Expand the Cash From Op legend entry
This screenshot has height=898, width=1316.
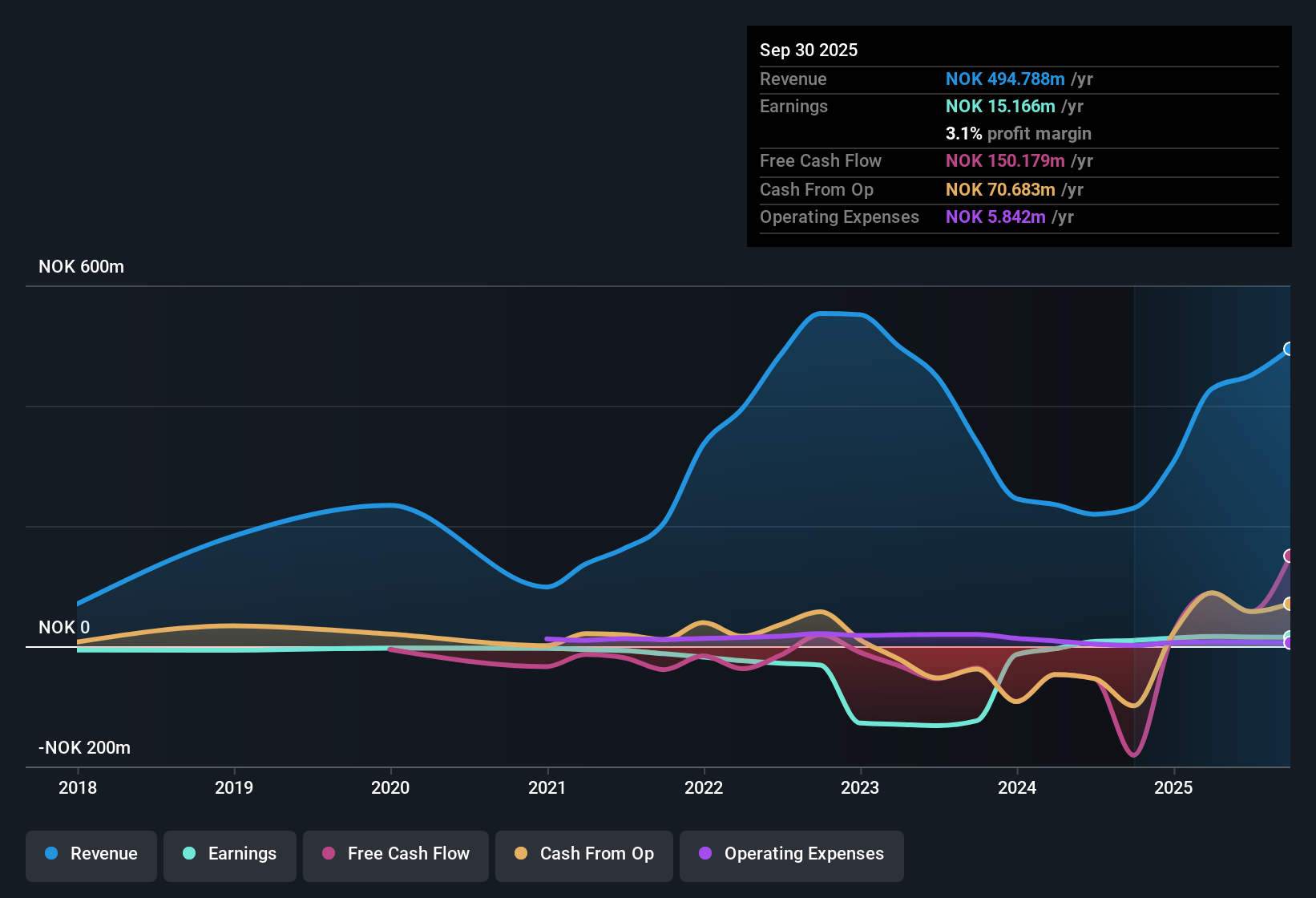pyautogui.click(x=583, y=854)
